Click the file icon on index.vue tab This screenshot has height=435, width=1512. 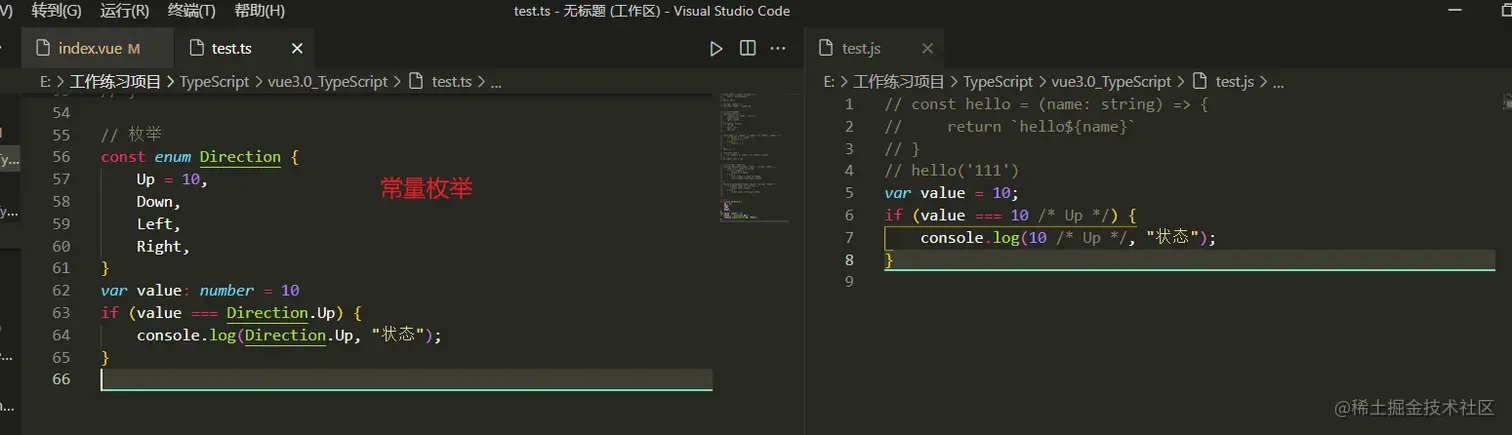(x=41, y=48)
